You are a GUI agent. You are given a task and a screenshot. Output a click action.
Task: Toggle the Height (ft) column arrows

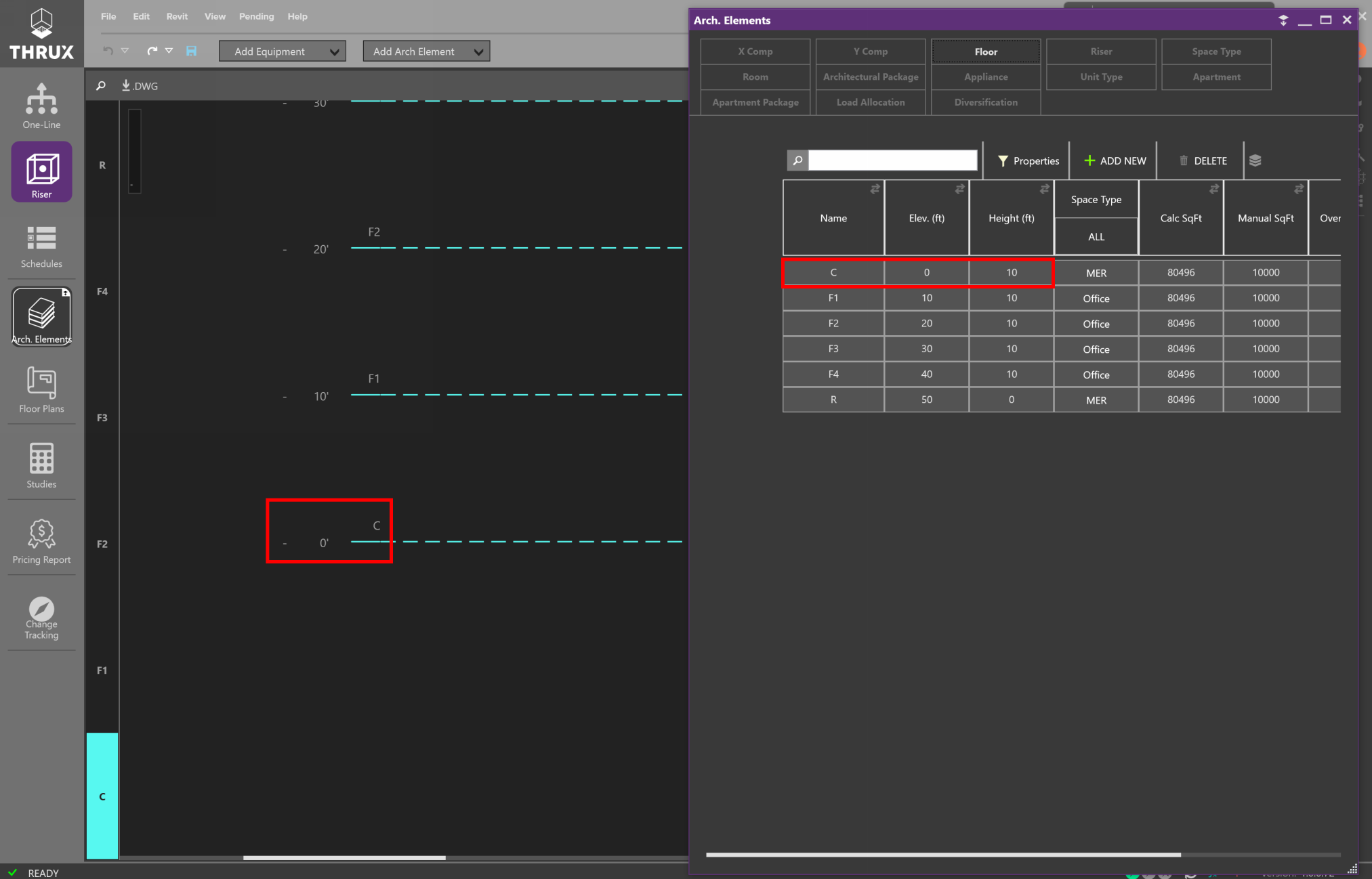(x=1044, y=189)
